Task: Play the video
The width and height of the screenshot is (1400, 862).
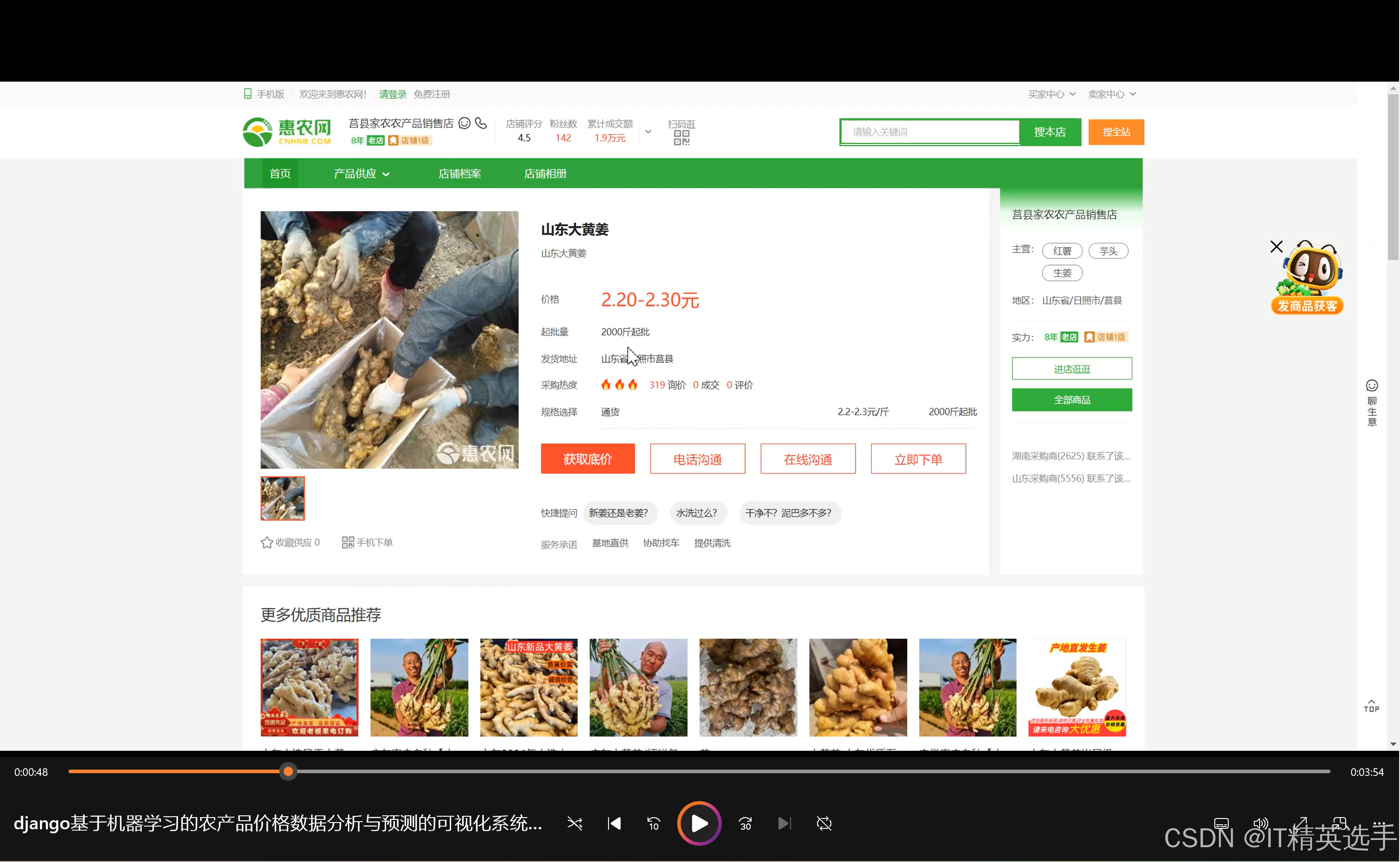Action: click(699, 823)
